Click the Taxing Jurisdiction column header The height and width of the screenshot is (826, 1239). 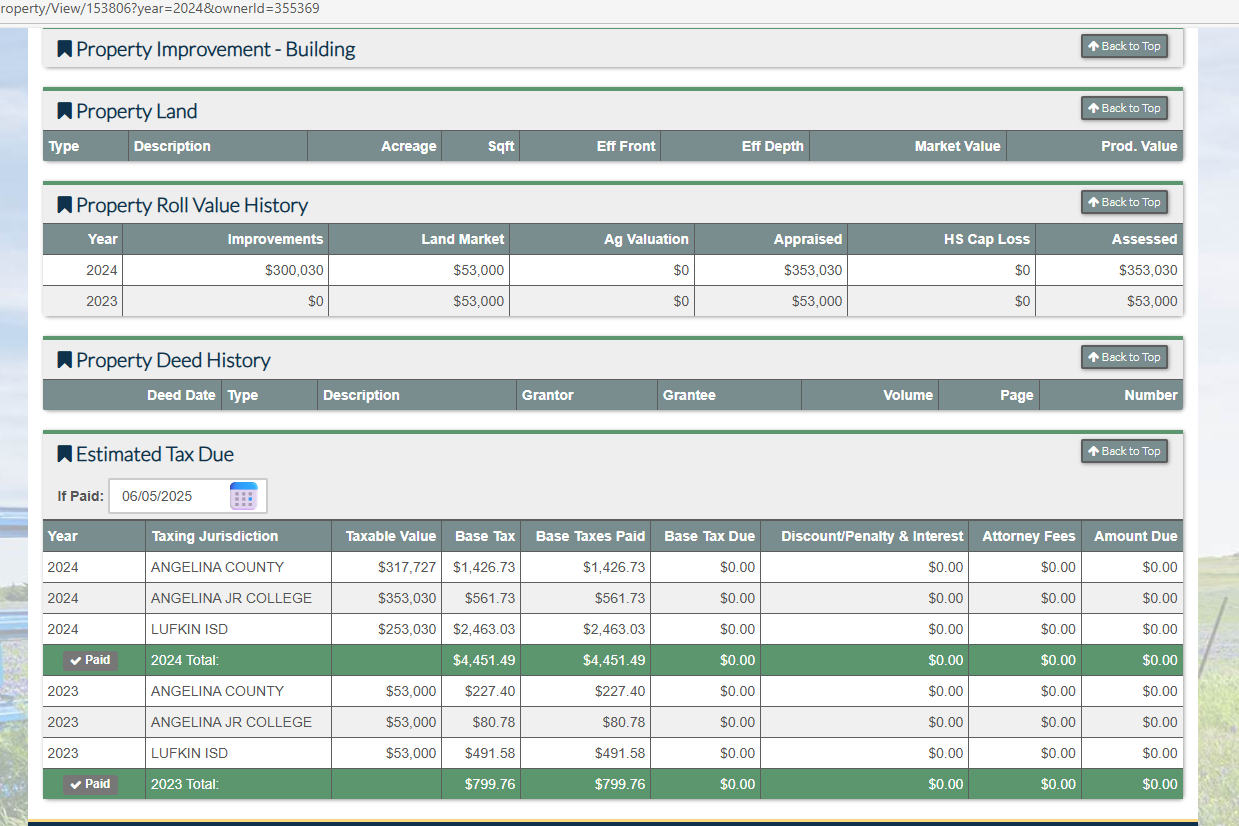point(214,536)
